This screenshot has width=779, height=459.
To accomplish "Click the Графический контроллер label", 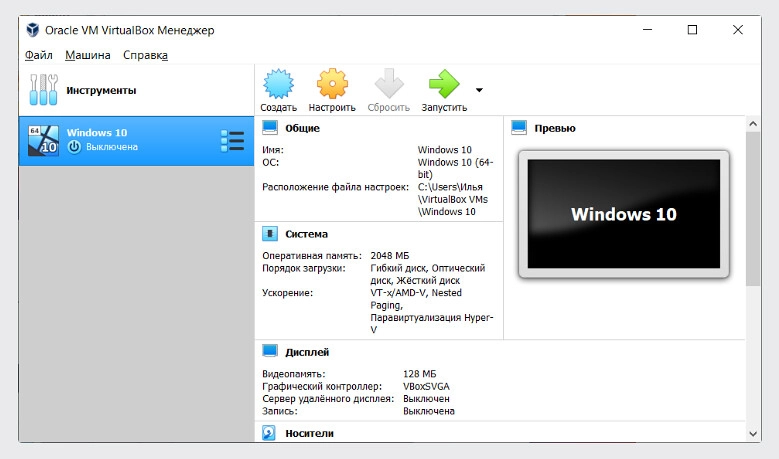I will tap(321, 386).
